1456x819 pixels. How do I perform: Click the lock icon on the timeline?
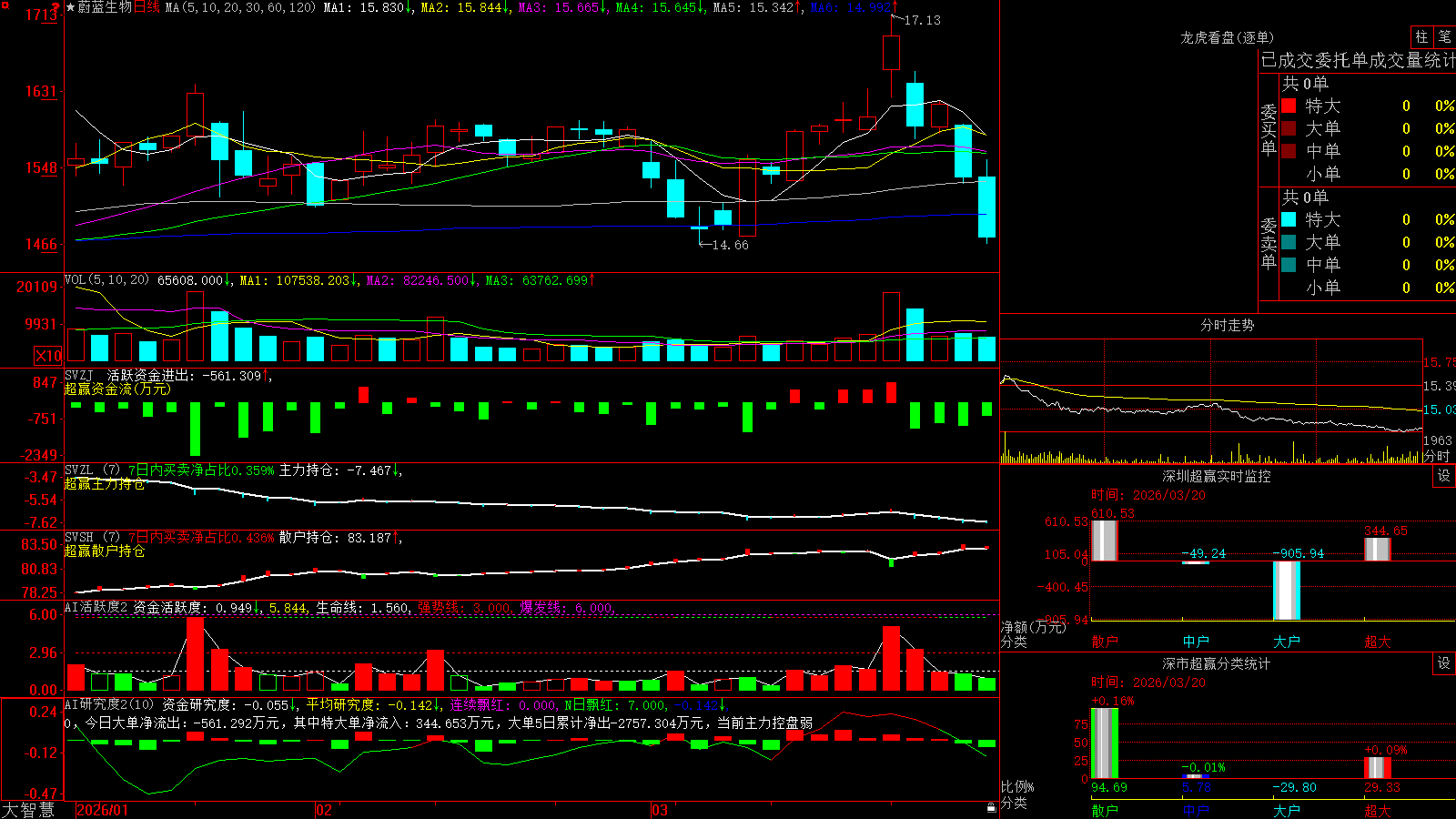tap(992, 808)
